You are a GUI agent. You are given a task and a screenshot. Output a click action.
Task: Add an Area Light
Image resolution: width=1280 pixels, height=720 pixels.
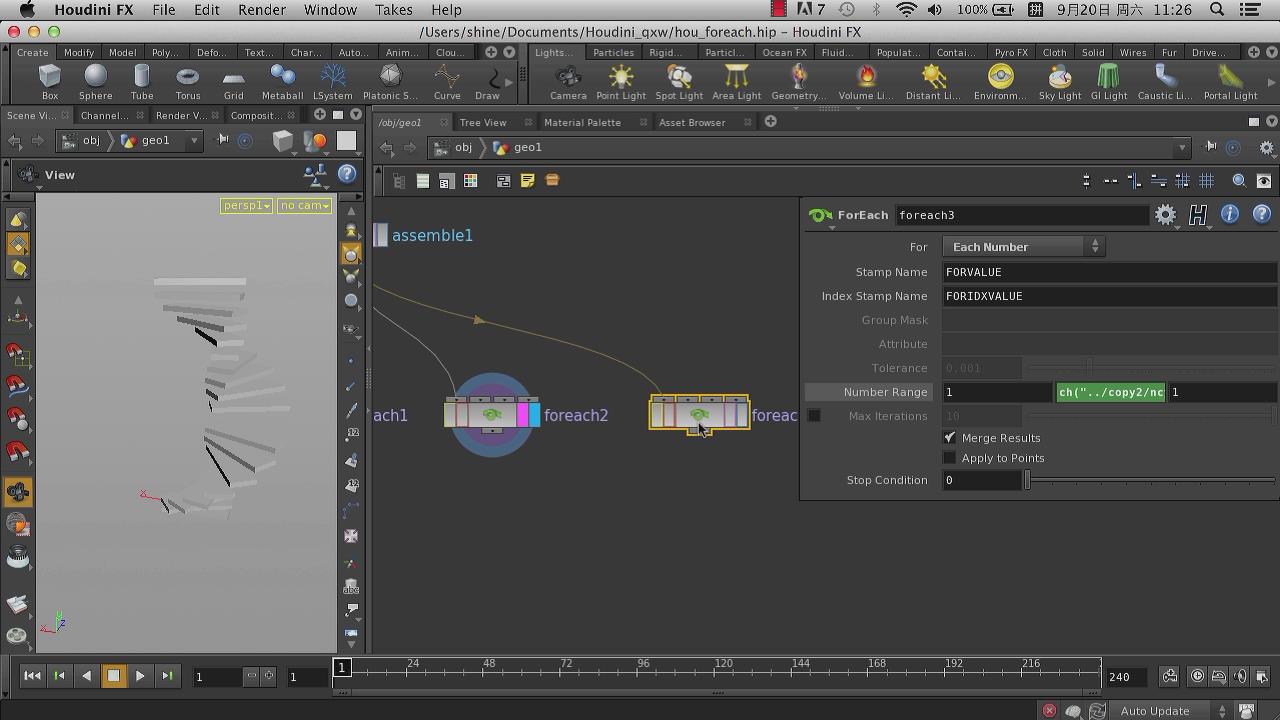736,82
